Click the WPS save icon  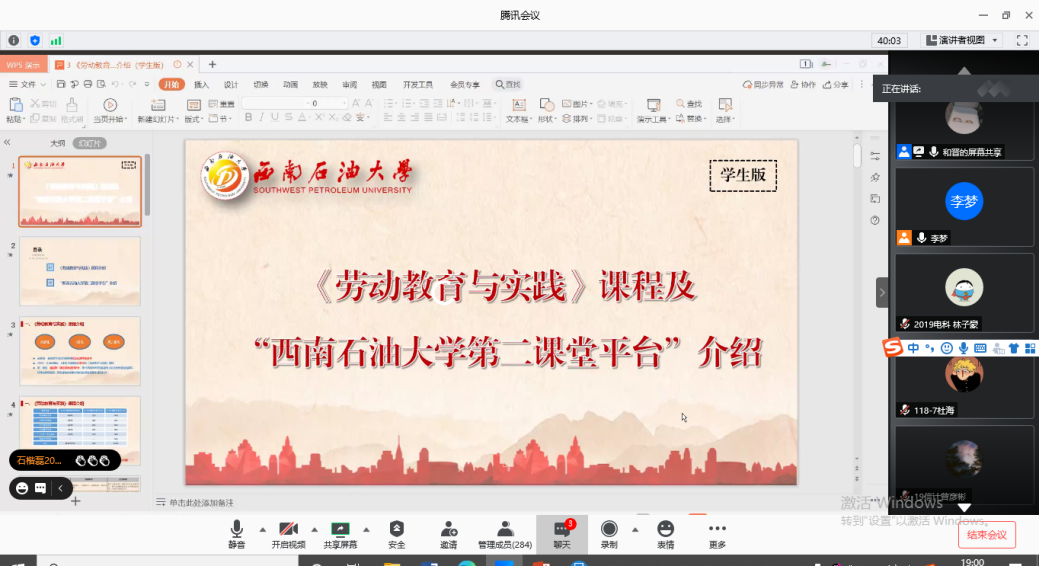(60, 84)
